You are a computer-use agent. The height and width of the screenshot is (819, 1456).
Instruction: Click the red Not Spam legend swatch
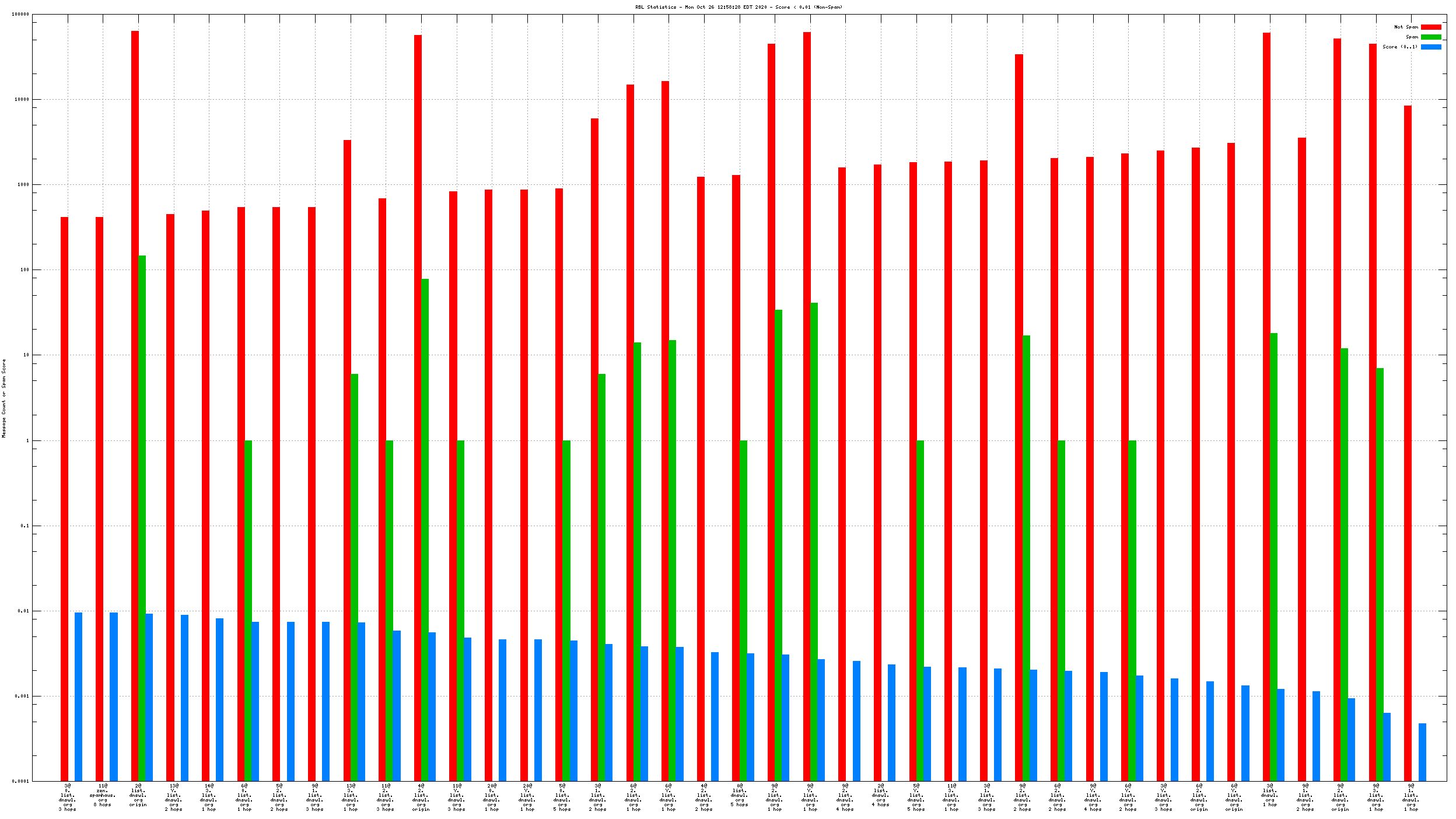tap(1430, 27)
